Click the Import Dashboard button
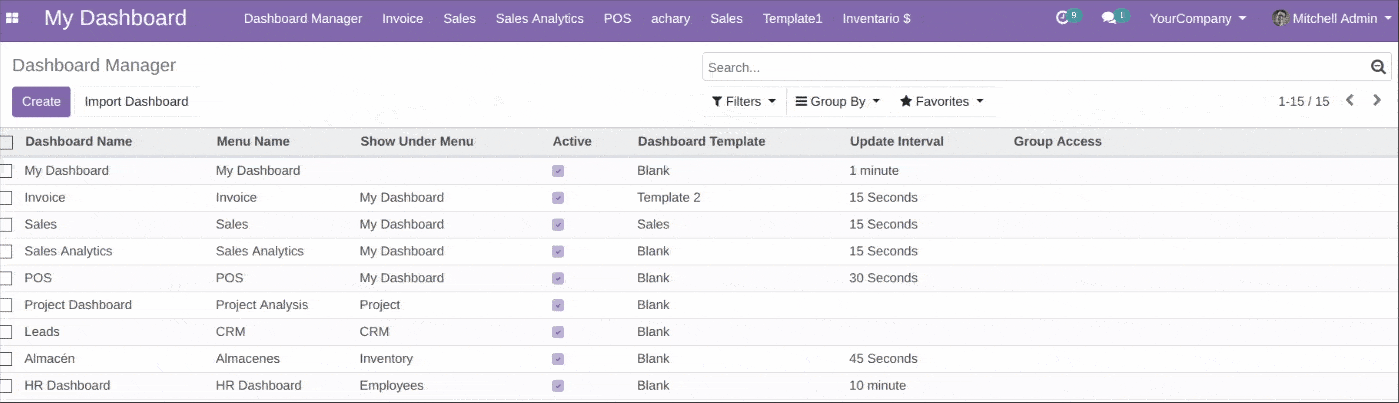 click(x=136, y=101)
